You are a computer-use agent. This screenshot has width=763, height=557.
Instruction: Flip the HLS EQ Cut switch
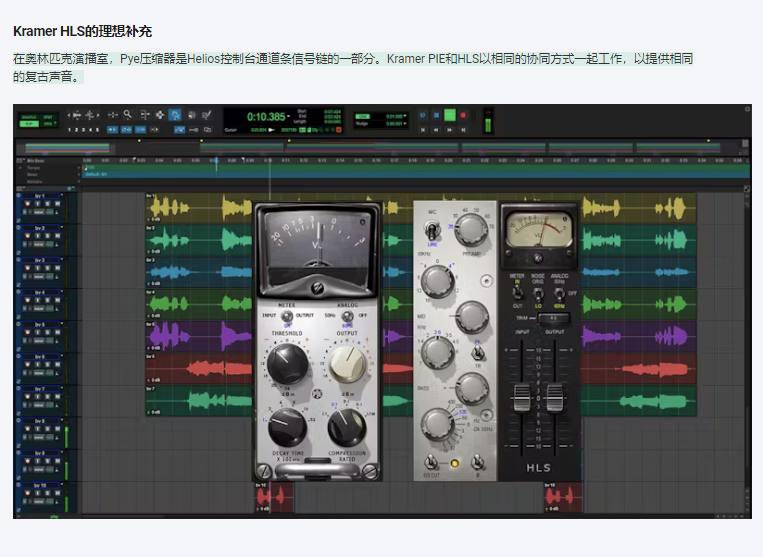[431, 462]
